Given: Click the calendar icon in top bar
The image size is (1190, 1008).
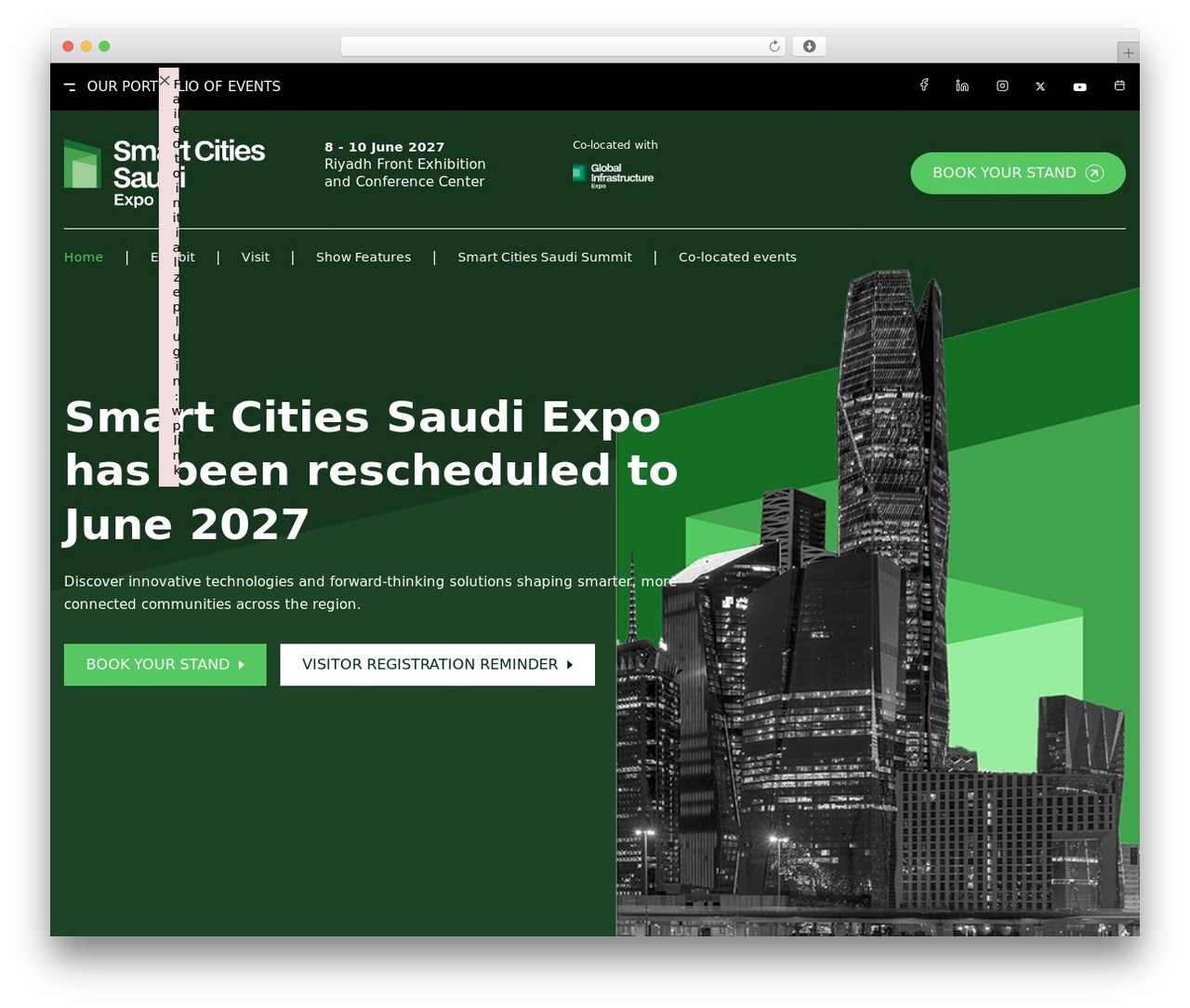Looking at the screenshot, I should point(1119,86).
